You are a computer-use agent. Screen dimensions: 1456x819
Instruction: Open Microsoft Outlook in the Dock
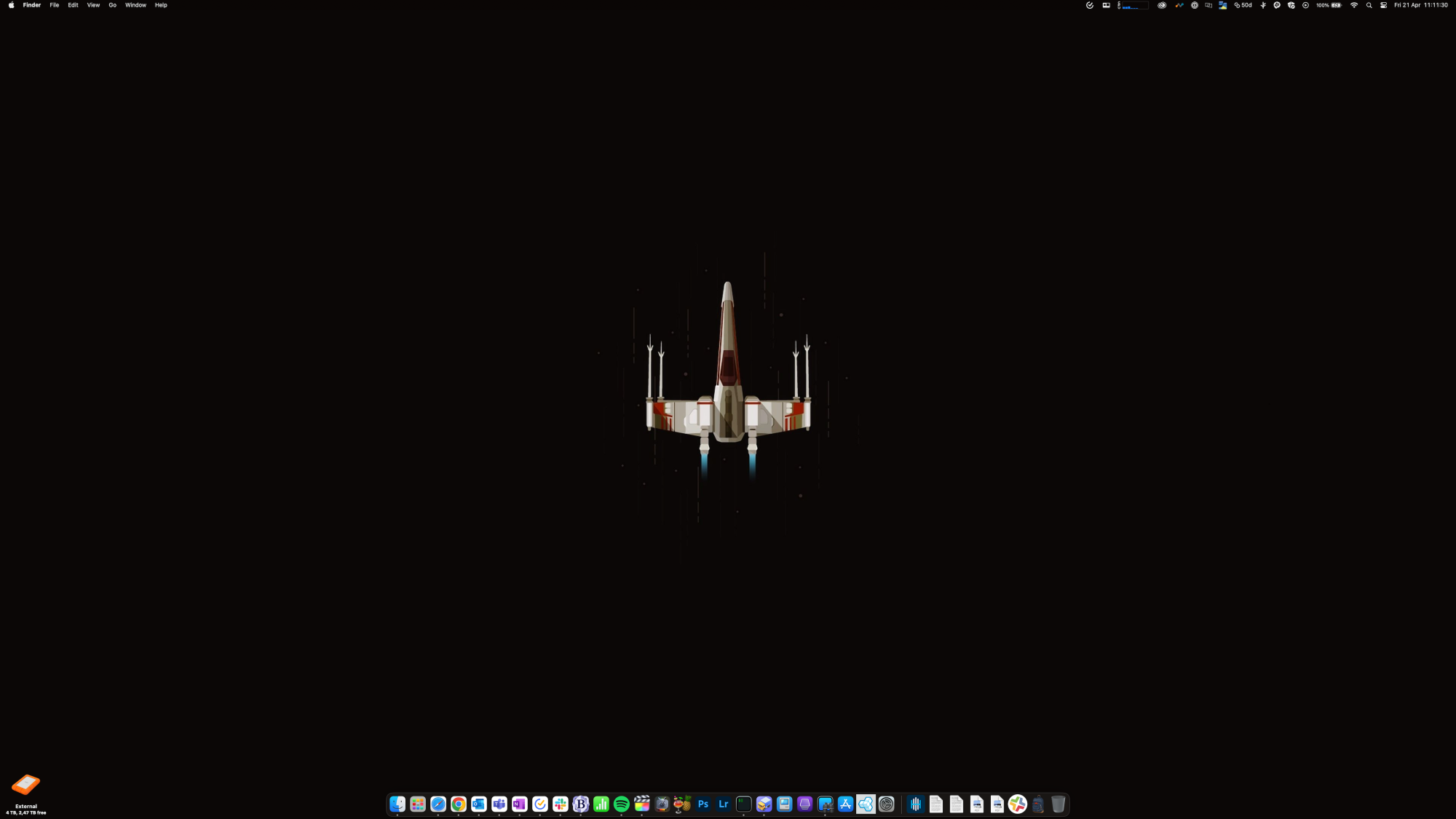click(x=479, y=804)
